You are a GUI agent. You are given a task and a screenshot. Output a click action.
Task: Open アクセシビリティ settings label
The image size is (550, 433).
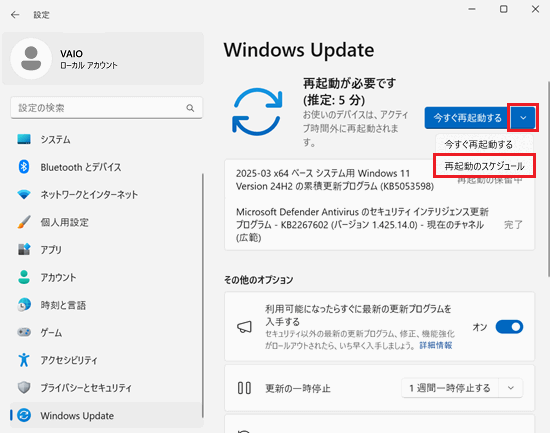(x=69, y=360)
